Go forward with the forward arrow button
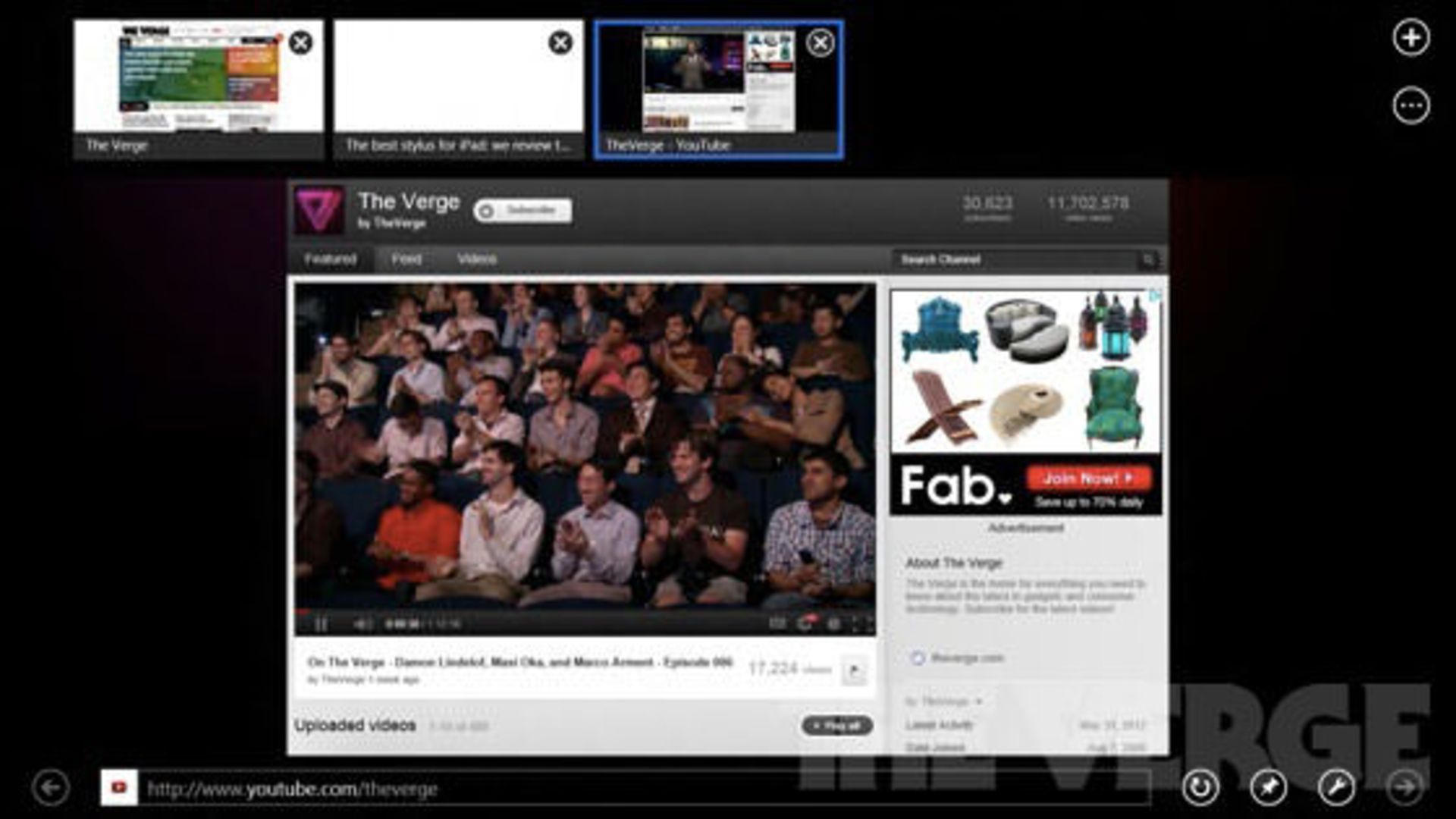 (x=1404, y=787)
